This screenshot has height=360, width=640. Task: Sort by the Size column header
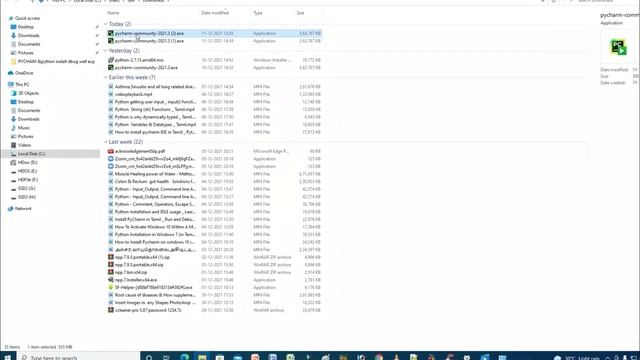[300, 13]
